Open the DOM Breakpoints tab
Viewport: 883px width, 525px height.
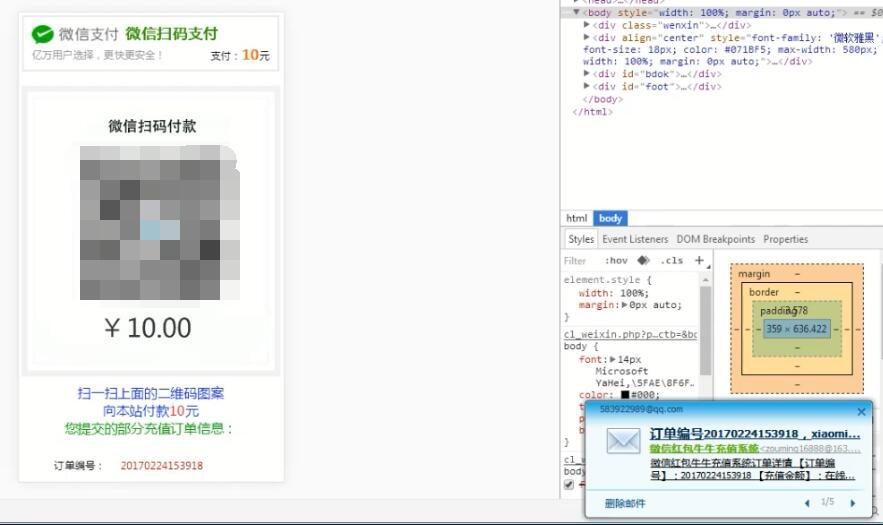coord(716,239)
